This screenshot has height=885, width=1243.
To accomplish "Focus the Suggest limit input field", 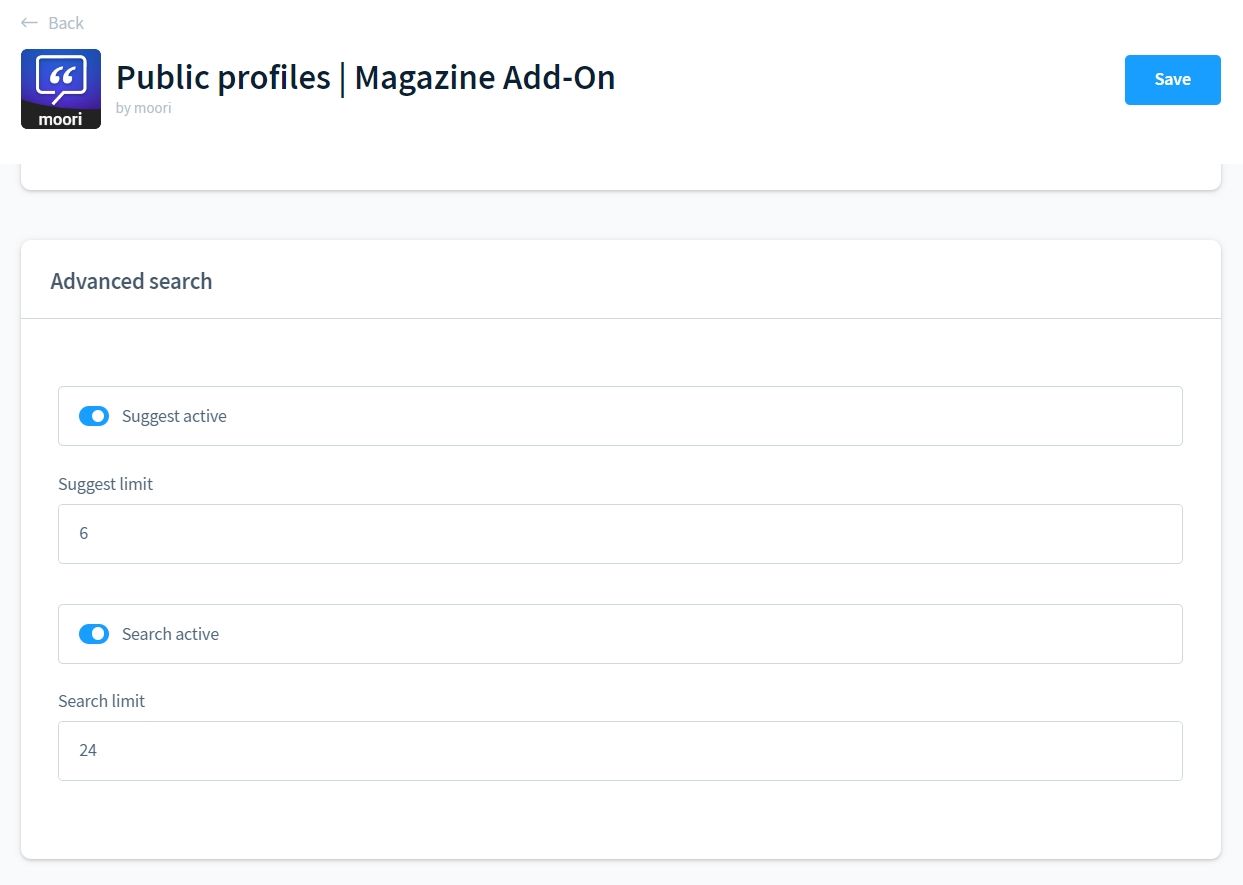I will pyautogui.click(x=620, y=534).
